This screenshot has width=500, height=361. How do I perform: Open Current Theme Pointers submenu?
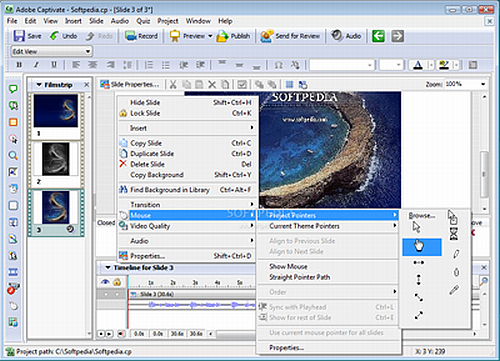pyautogui.click(x=328, y=226)
